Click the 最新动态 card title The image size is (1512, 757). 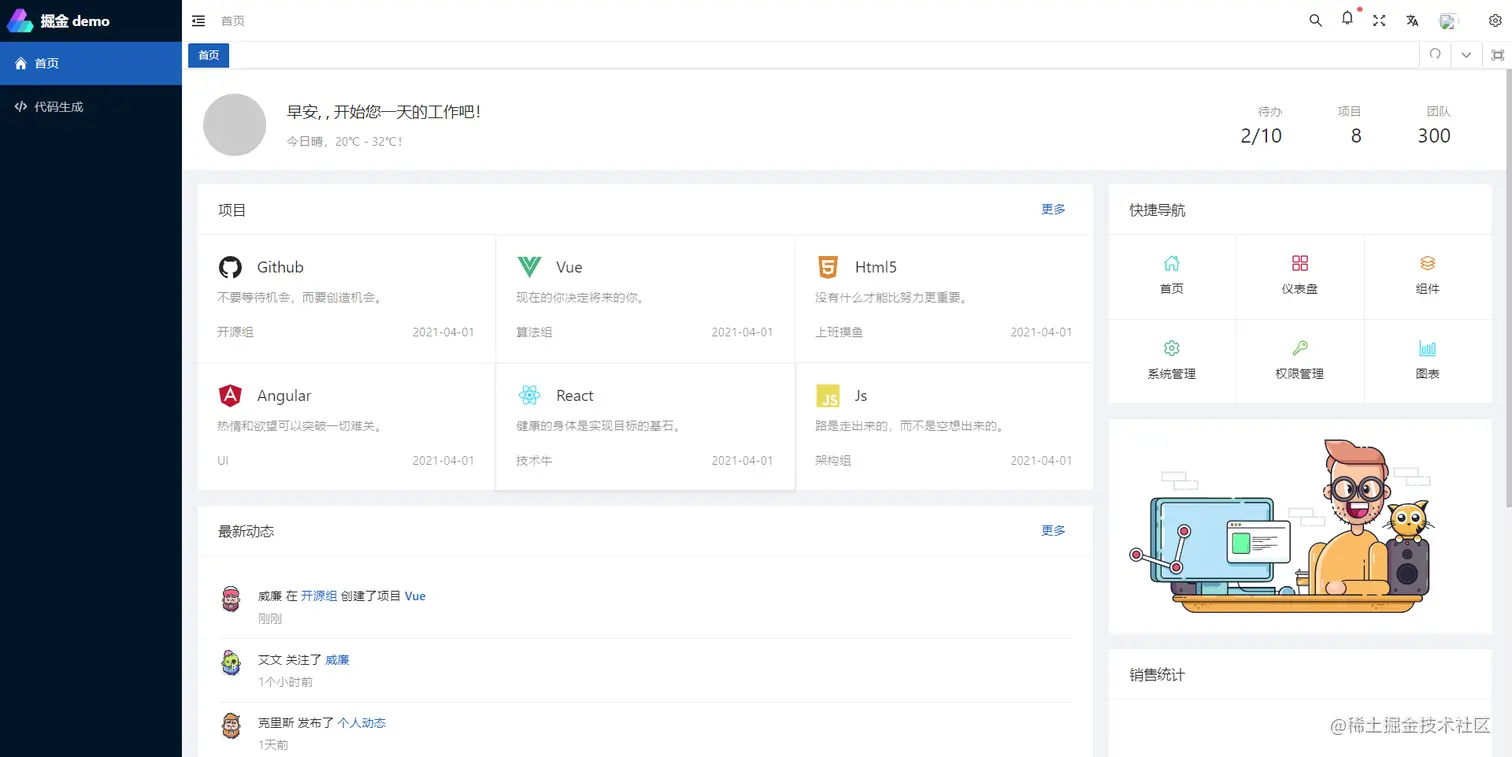pyautogui.click(x=246, y=531)
